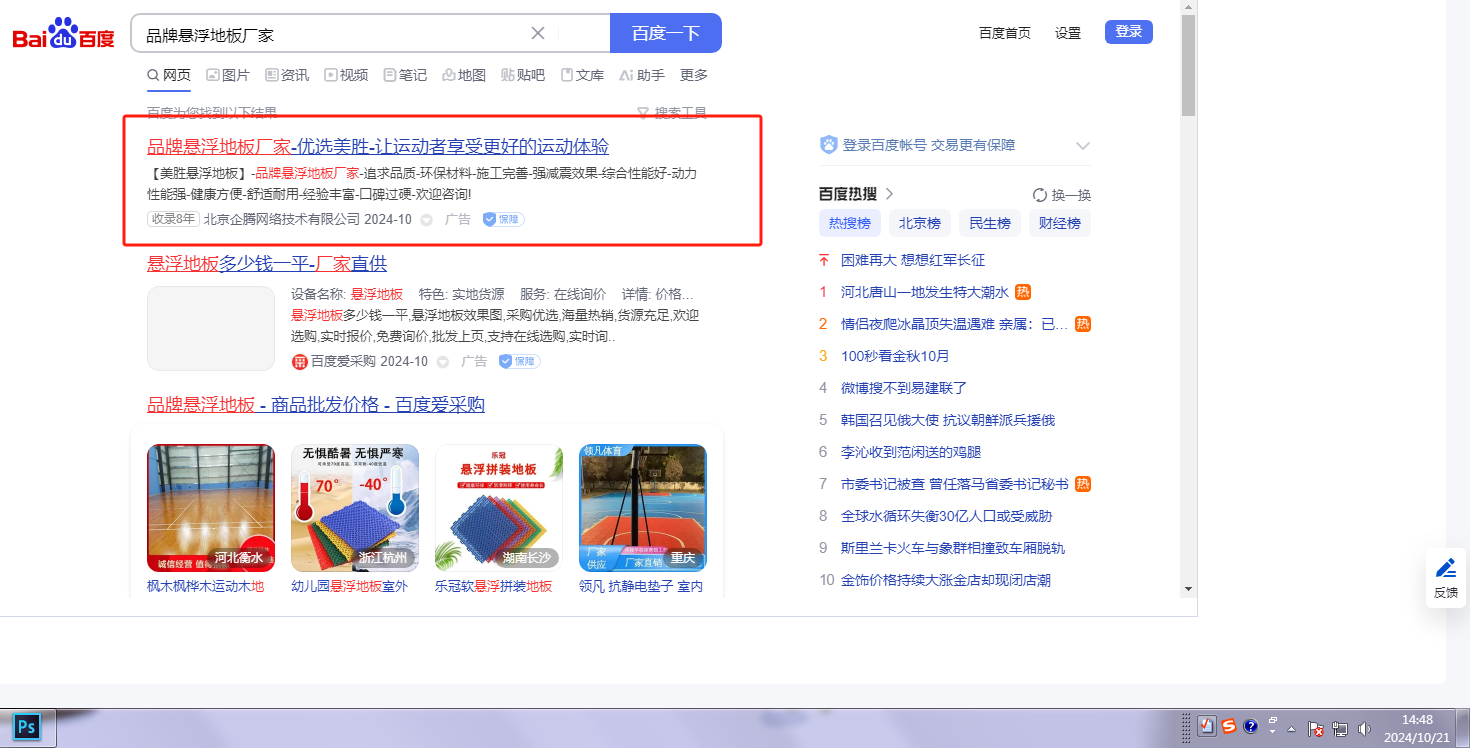Go to 百度首页 link

1005,33
